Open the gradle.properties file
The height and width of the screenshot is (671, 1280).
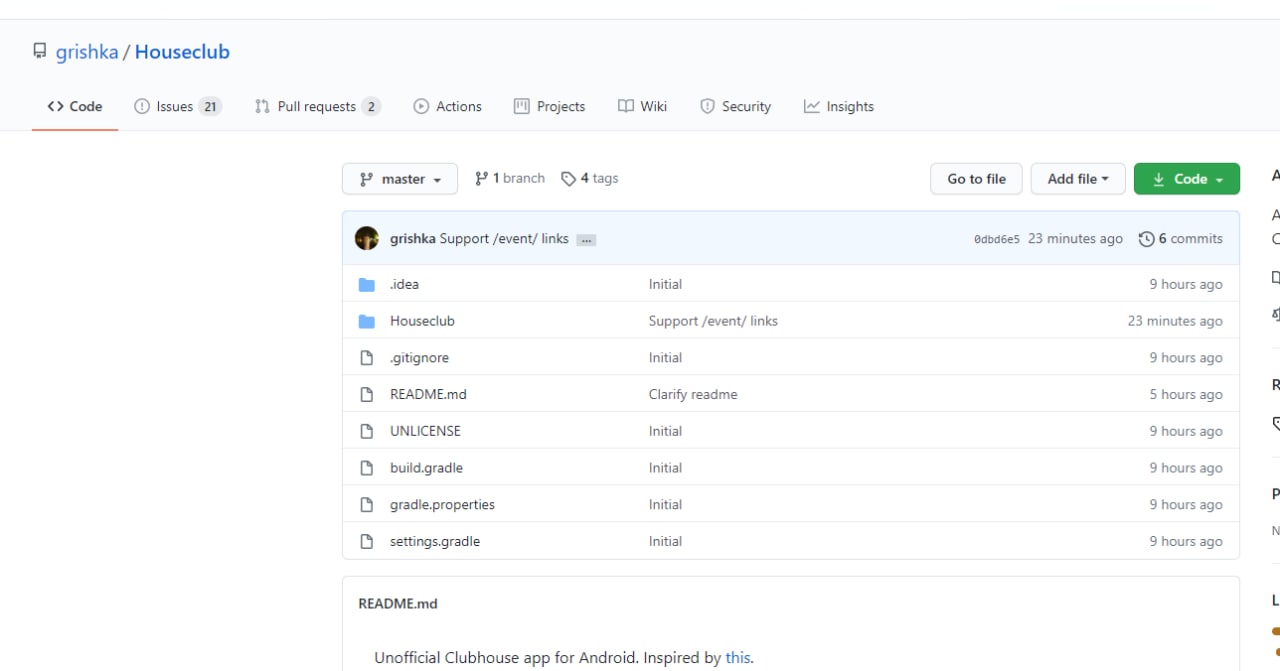coord(442,504)
